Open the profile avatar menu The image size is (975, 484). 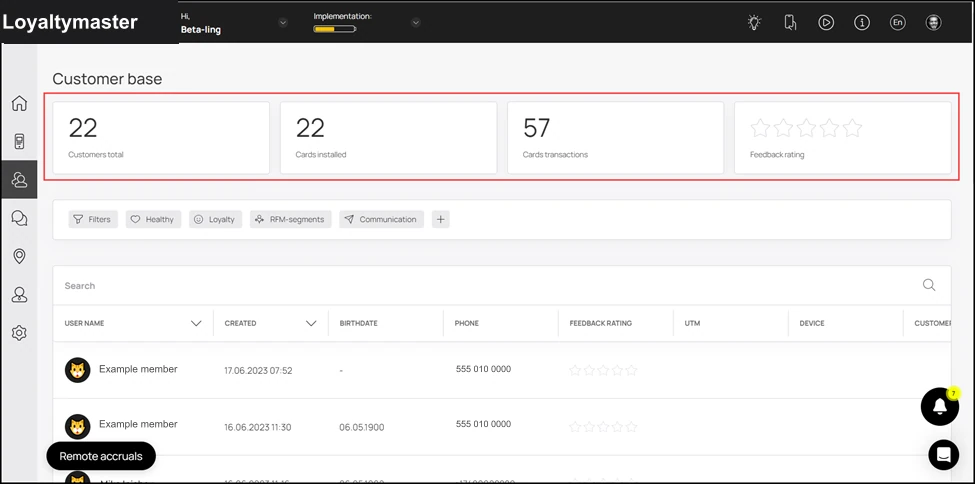(x=933, y=22)
